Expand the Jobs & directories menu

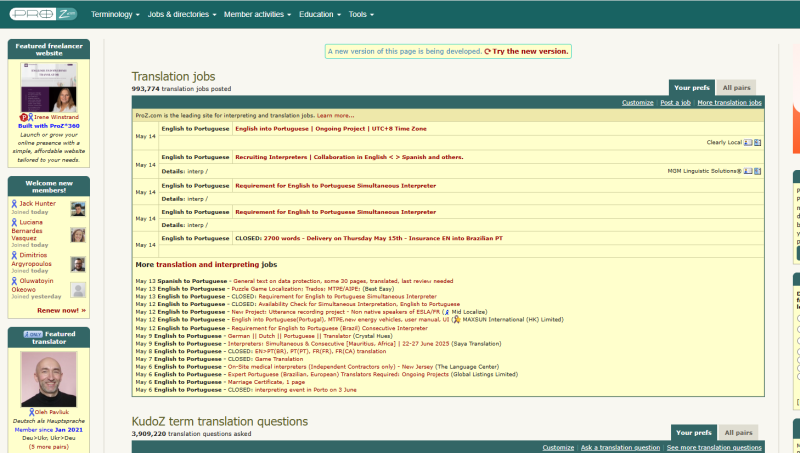click(182, 14)
